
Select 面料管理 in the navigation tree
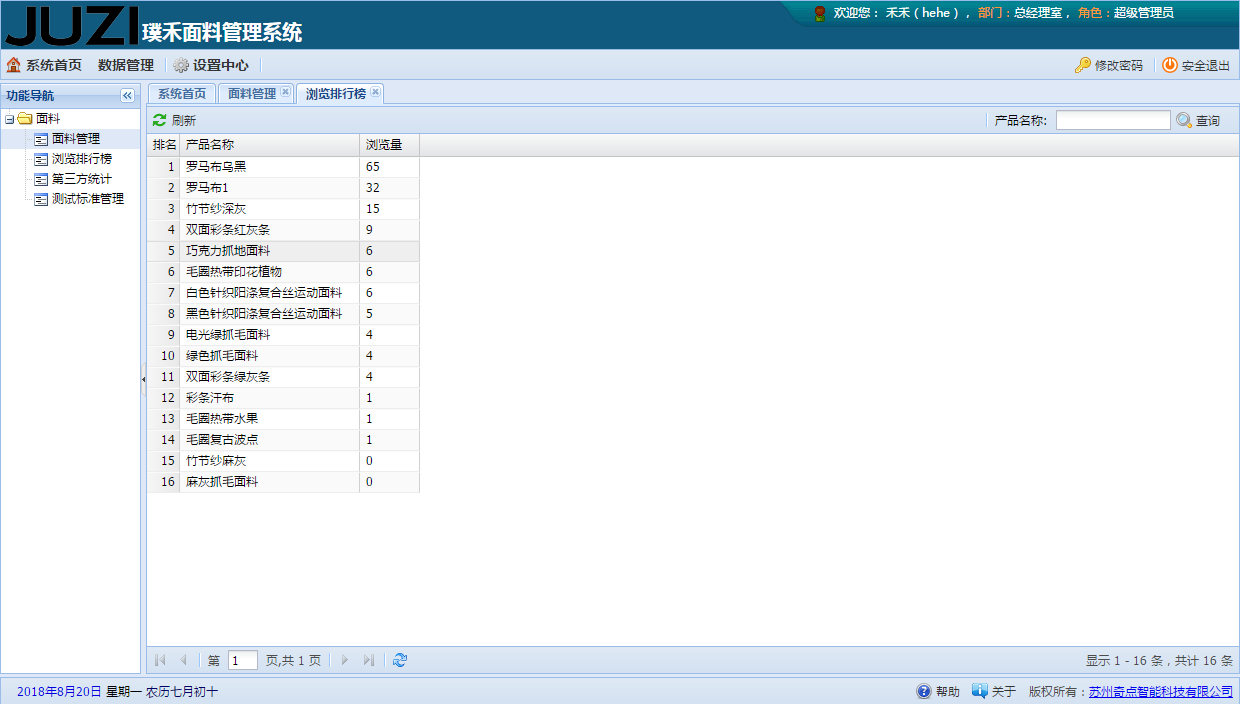(76, 139)
